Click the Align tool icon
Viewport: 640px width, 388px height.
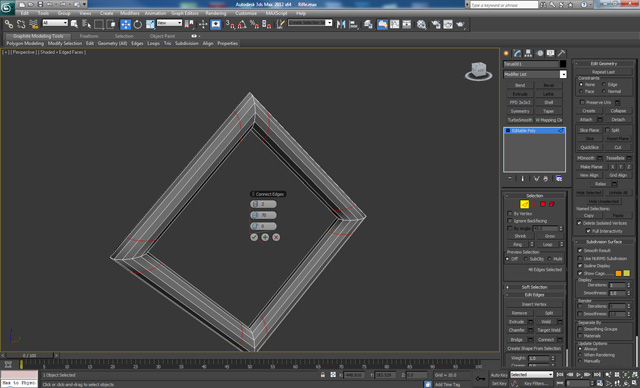(353, 24)
